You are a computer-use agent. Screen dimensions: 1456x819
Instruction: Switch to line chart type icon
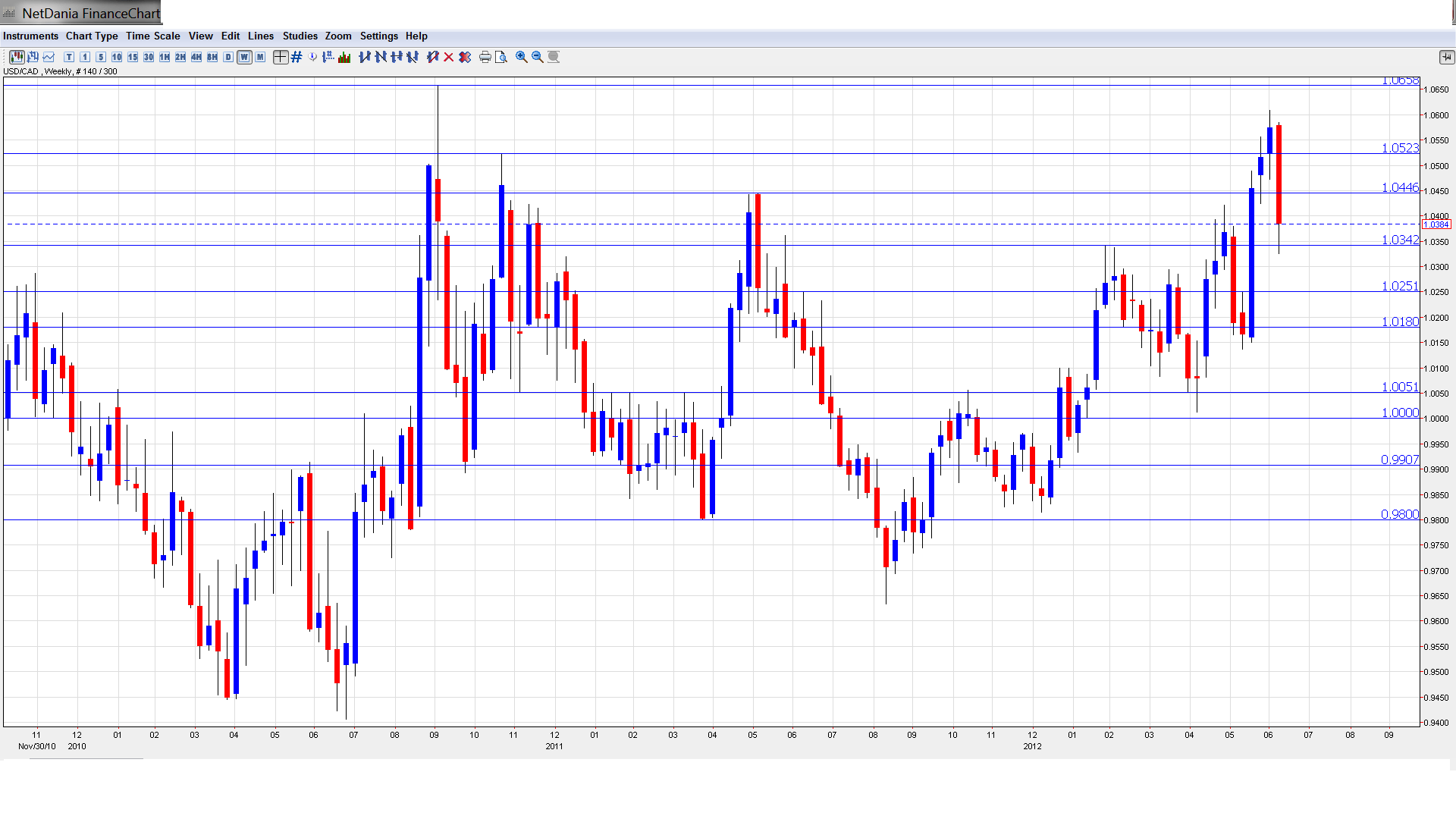tap(49, 57)
